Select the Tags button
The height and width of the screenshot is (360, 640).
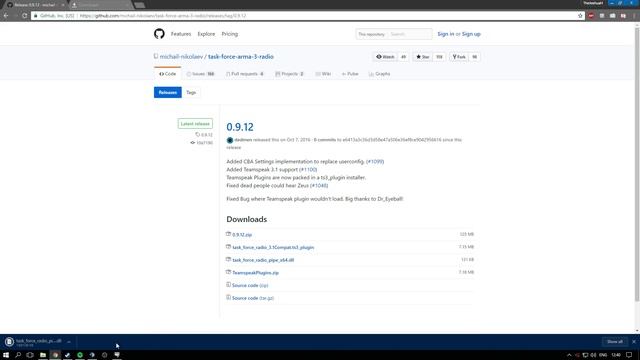(x=191, y=92)
